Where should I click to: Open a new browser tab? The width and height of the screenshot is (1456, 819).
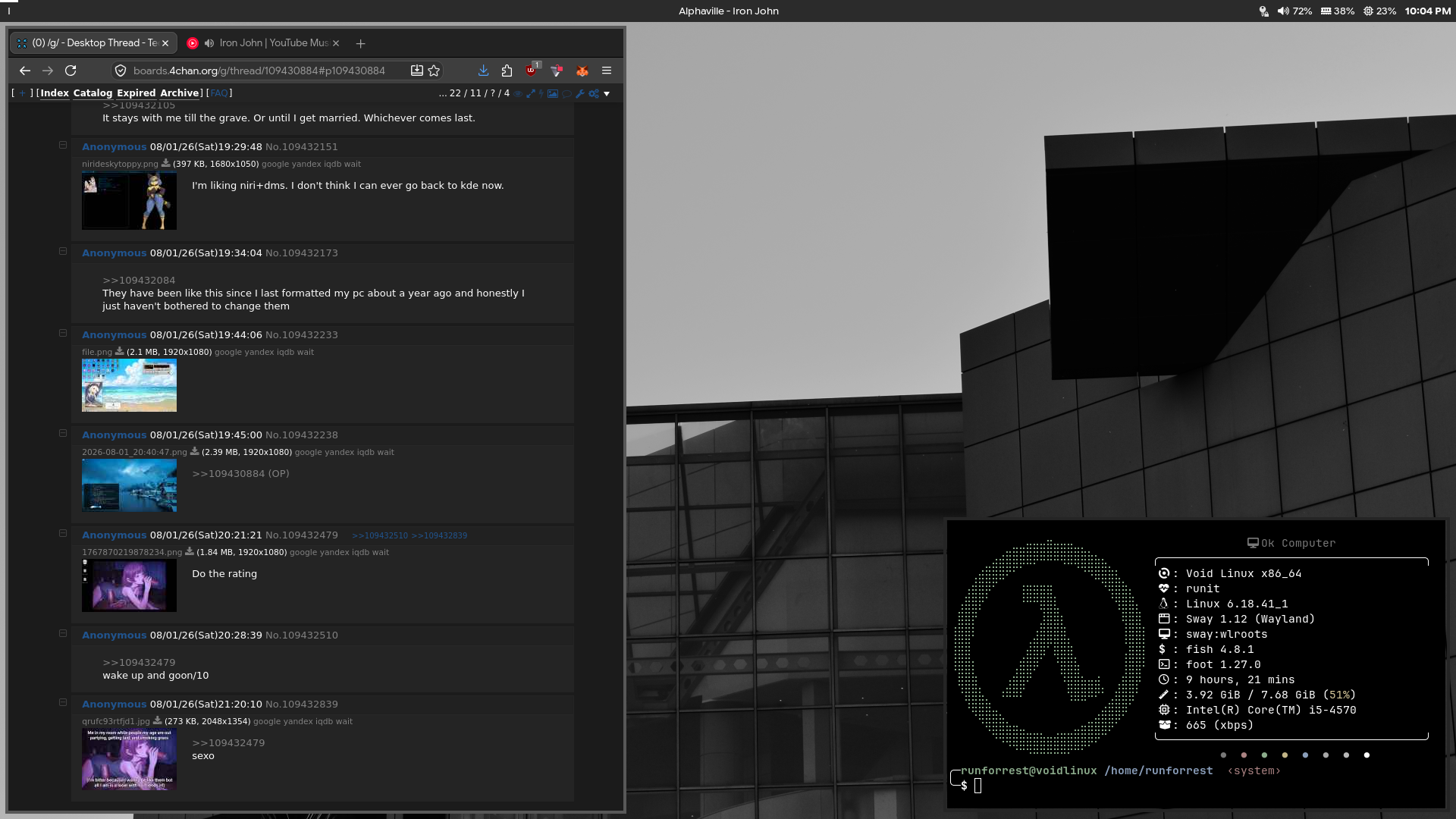(x=360, y=43)
